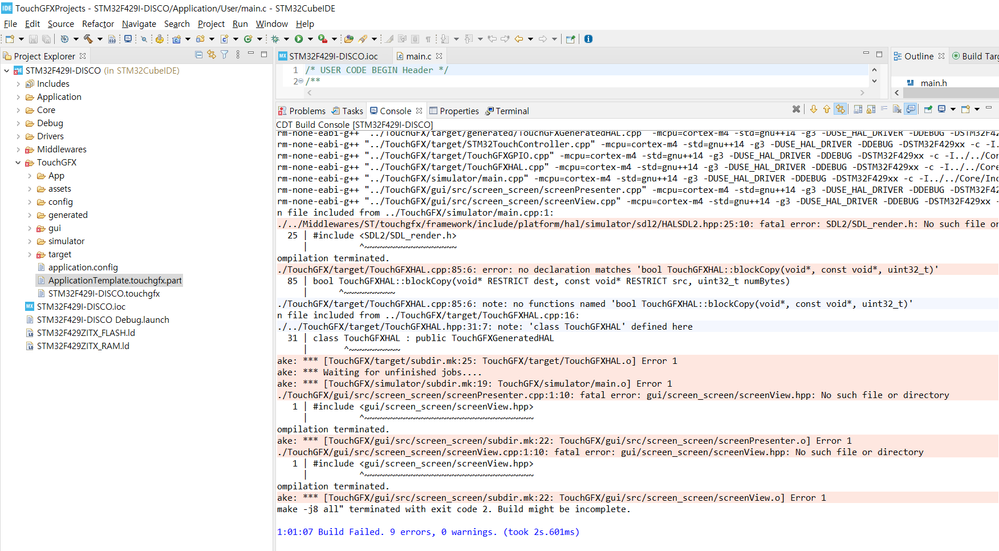This screenshot has width=999, height=551.
Task: Expand the Middlewares folder
Action: [x=18, y=149]
